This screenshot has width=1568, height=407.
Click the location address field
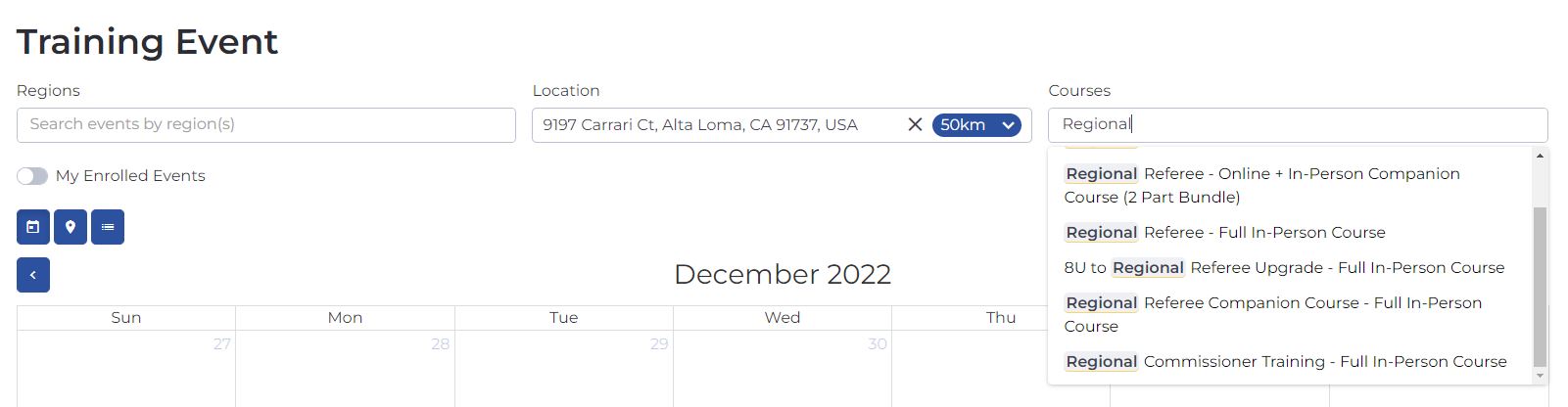[x=715, y=124]
